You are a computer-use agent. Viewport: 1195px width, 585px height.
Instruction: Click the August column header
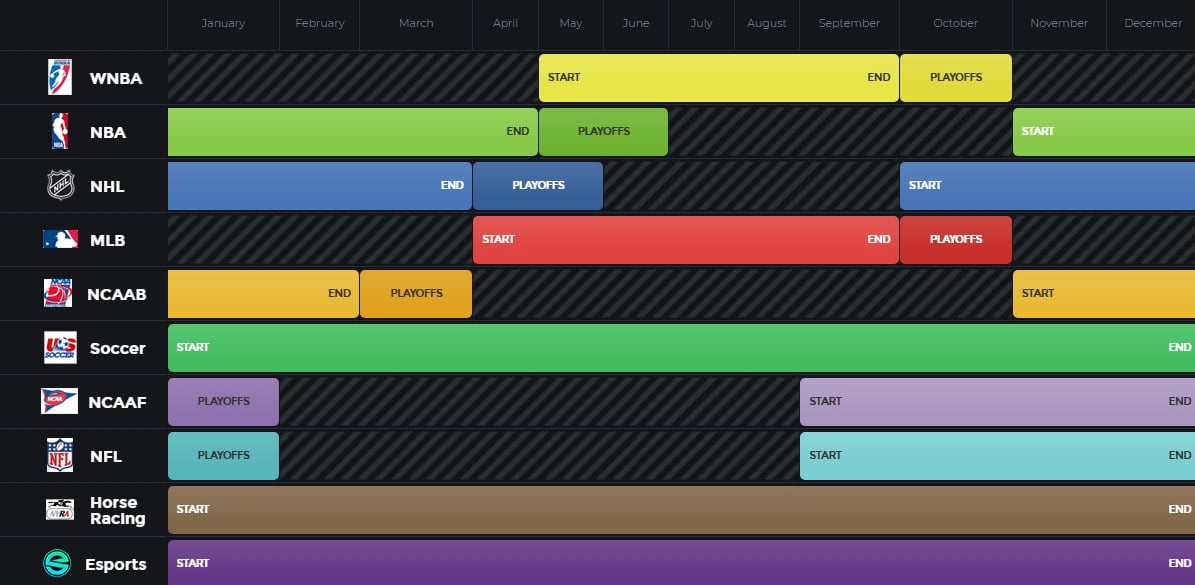(x=767, y=24)
